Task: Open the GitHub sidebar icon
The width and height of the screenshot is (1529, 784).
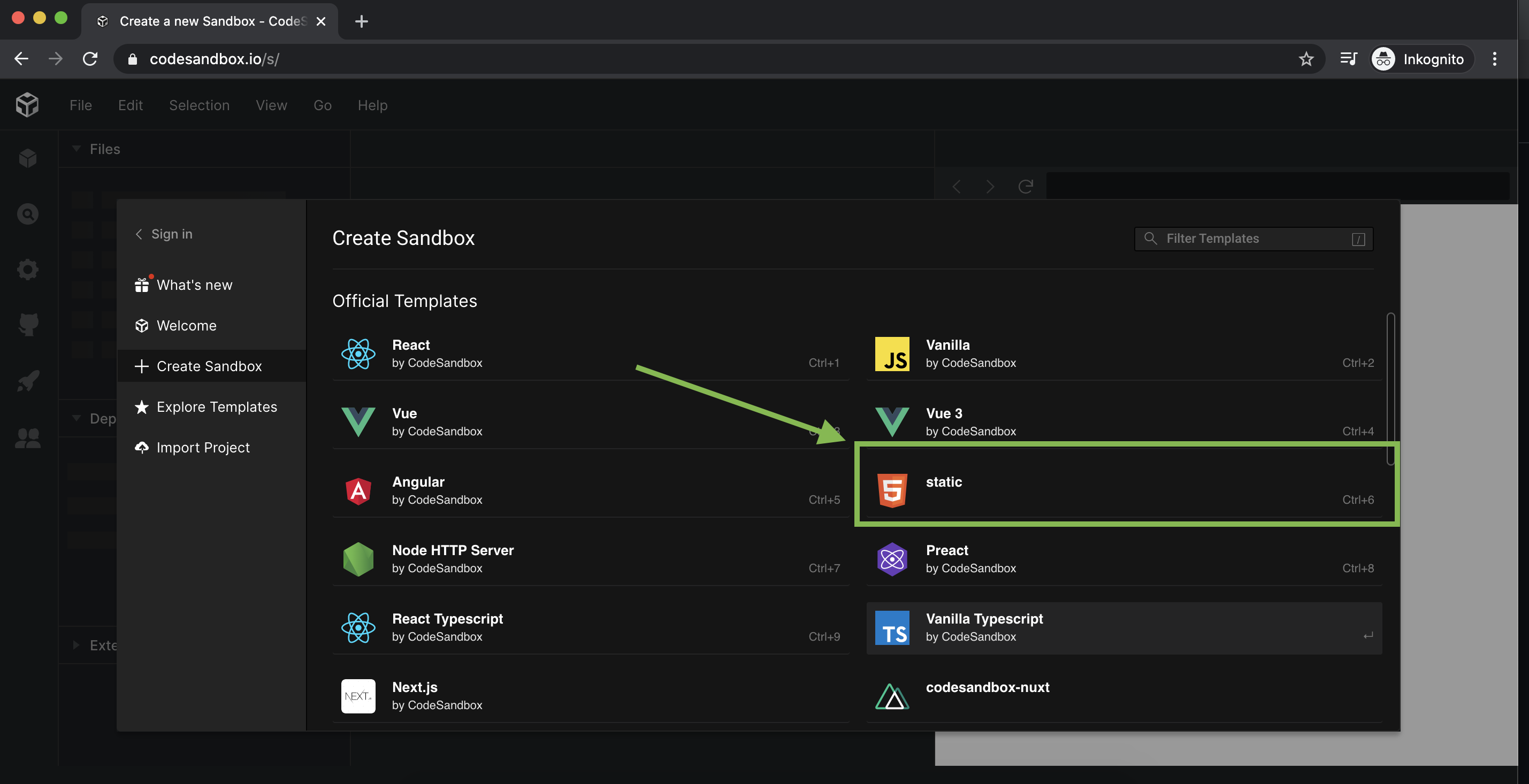Action: coord(28,325)
